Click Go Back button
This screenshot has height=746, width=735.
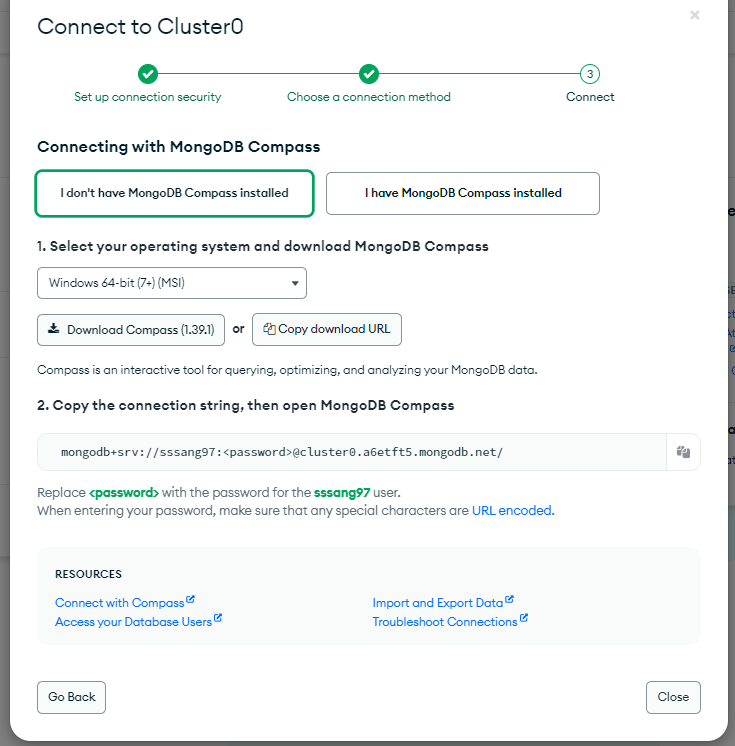click(x=72, y=697)
